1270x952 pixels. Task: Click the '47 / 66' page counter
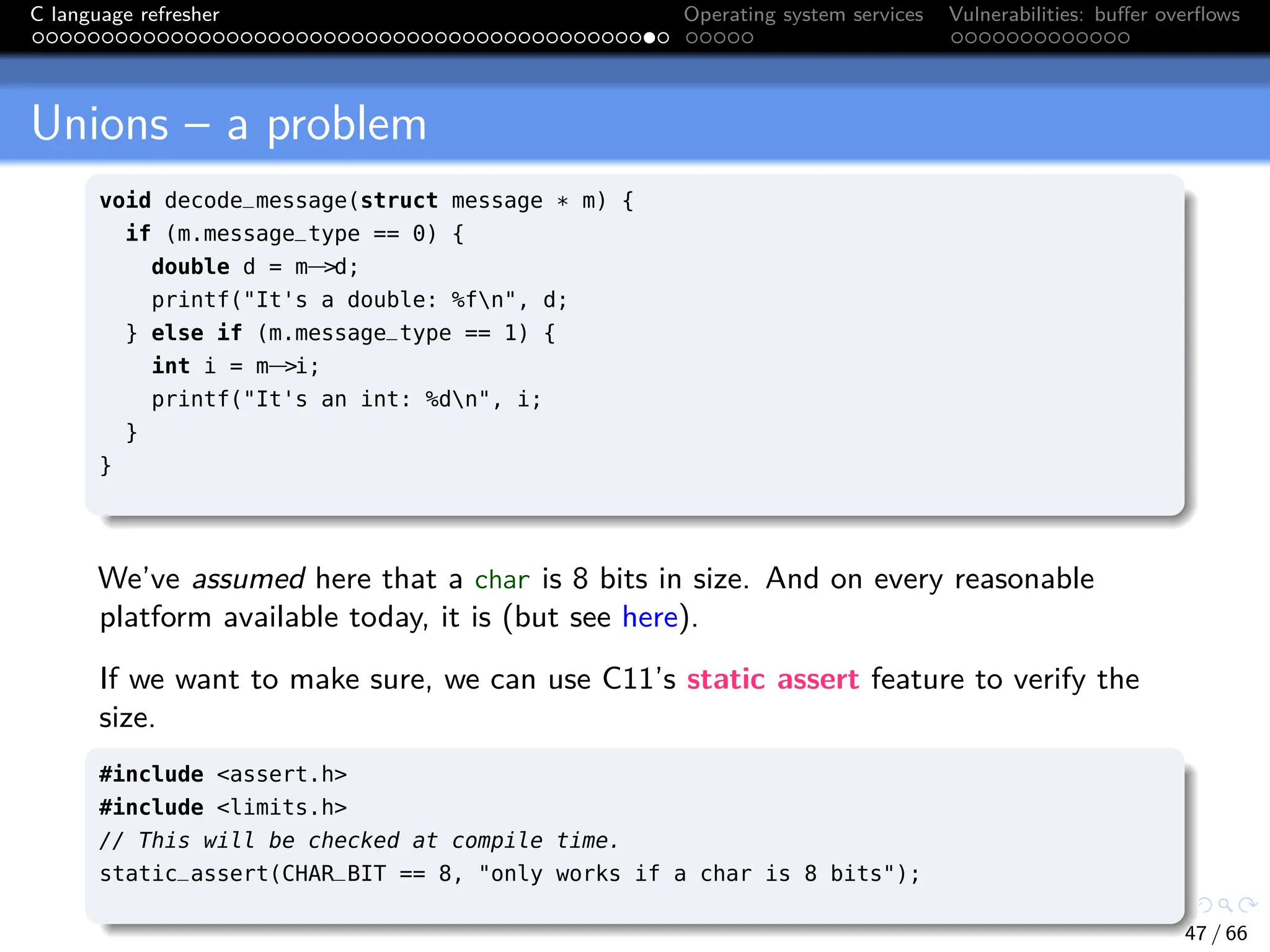pos(1215,933)
